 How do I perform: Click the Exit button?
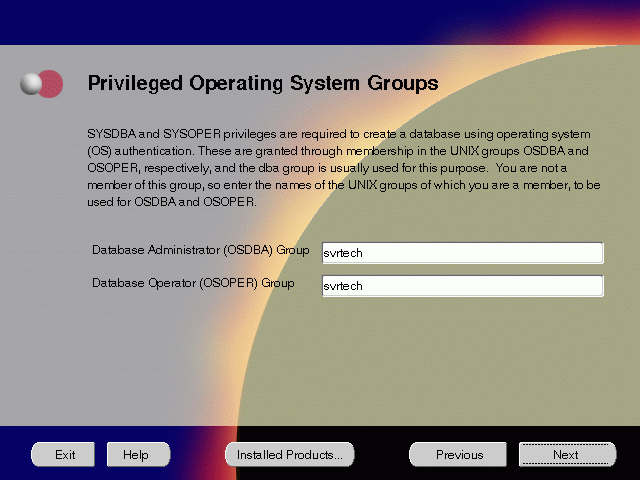pos(63,454)
